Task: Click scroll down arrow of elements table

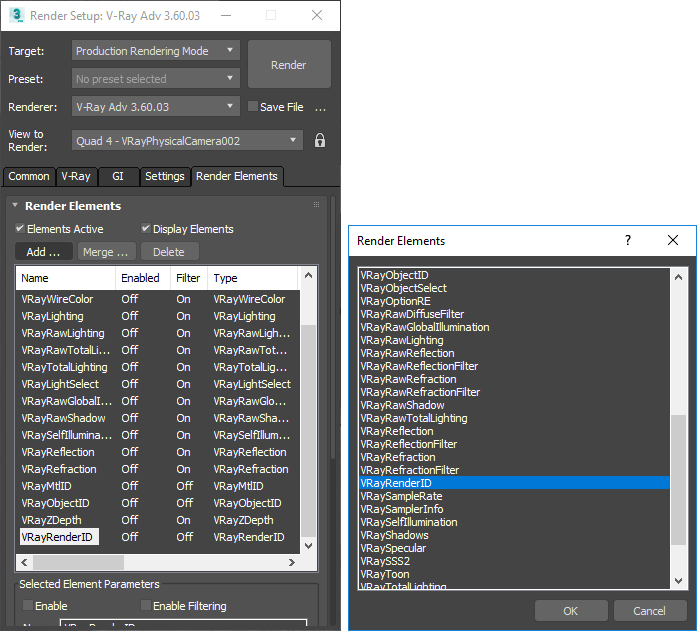Action: point(308,545)
